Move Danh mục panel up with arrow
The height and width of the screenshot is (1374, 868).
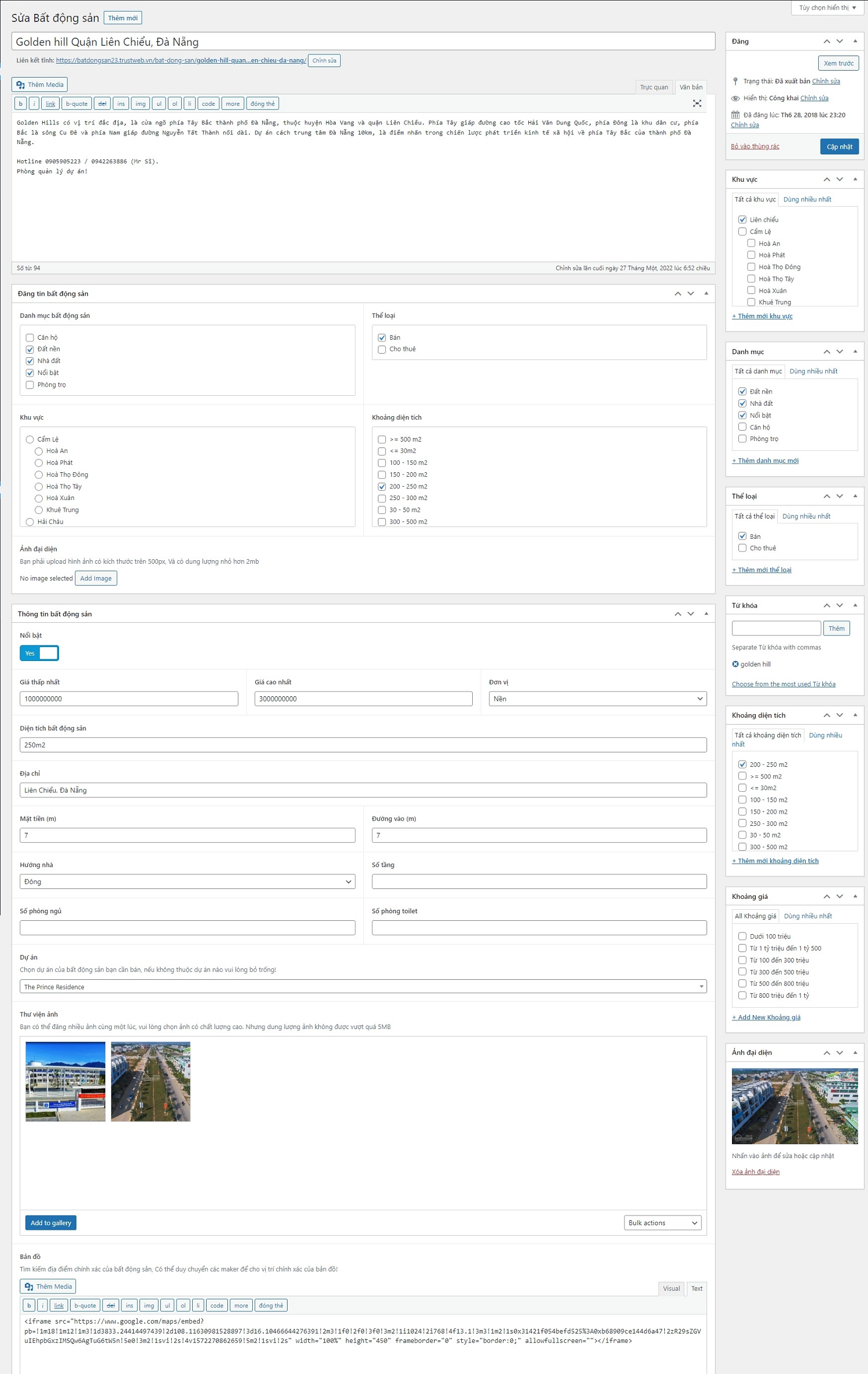[x=826, y=352]
